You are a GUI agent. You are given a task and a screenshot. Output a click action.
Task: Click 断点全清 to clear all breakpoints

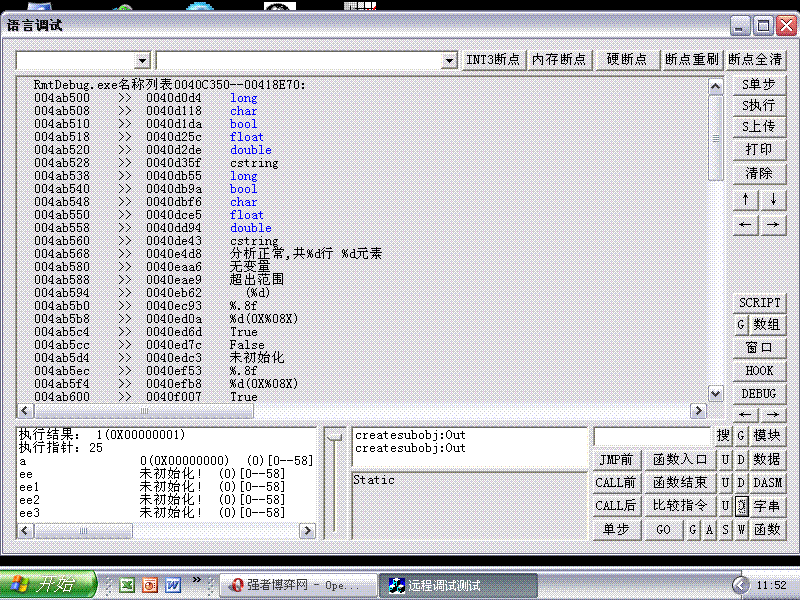click(755, 60)
